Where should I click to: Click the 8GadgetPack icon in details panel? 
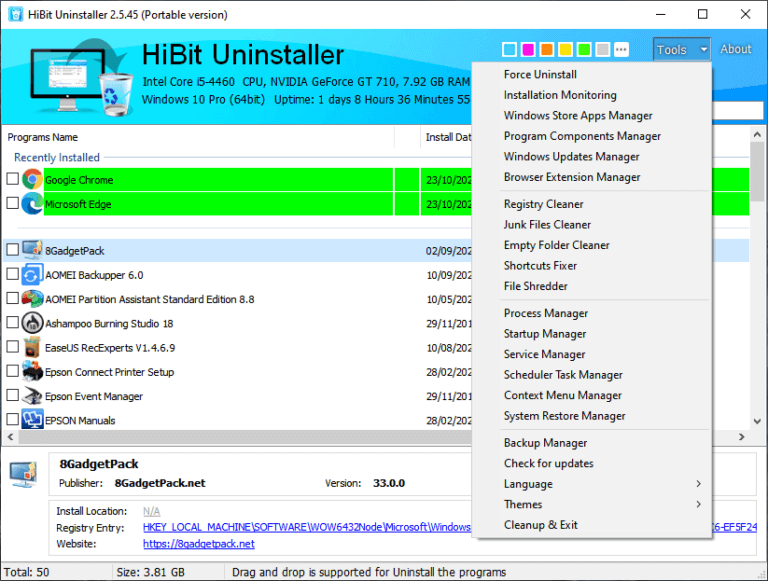[24, 474]
